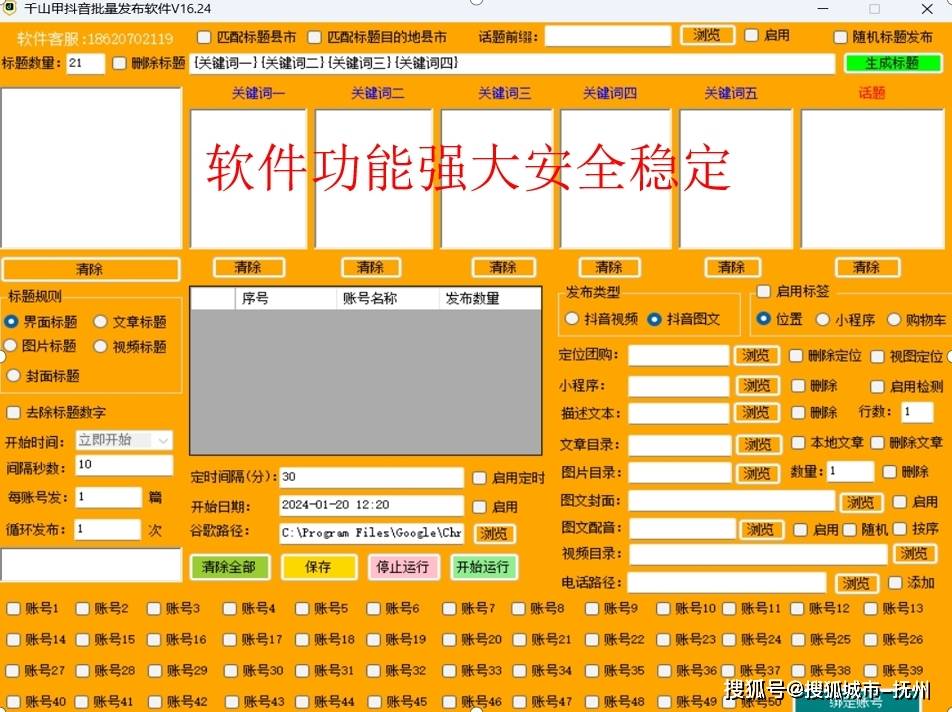Select the 界面标题 radio button
This screenshot has width=952, height=712.
coord(11,322)
